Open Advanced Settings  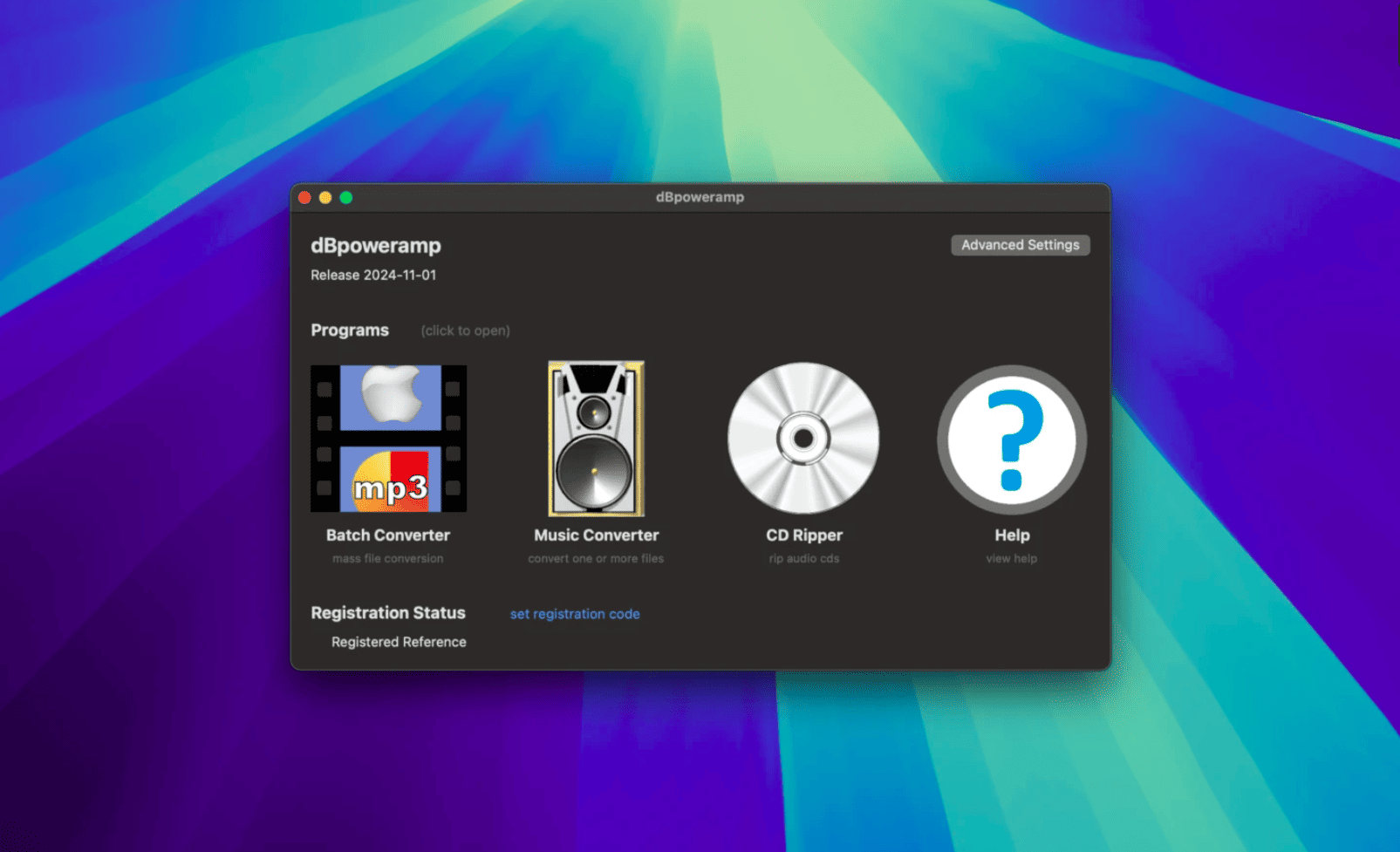(1020, 245)
